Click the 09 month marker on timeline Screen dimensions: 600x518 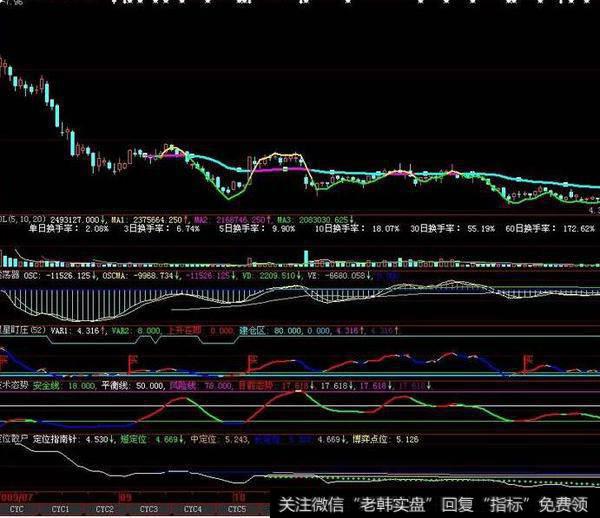coord(125,495)
